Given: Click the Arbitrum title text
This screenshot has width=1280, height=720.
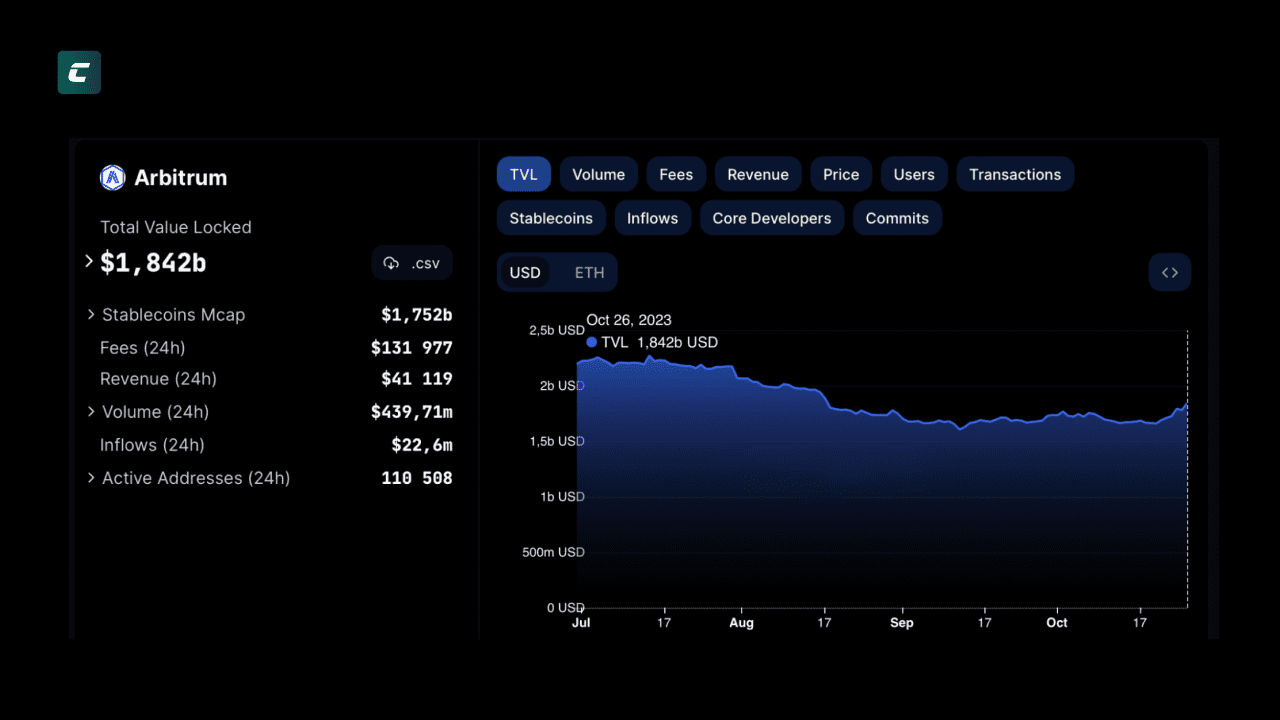Looking at the screenshot, I should pos(181,177).
